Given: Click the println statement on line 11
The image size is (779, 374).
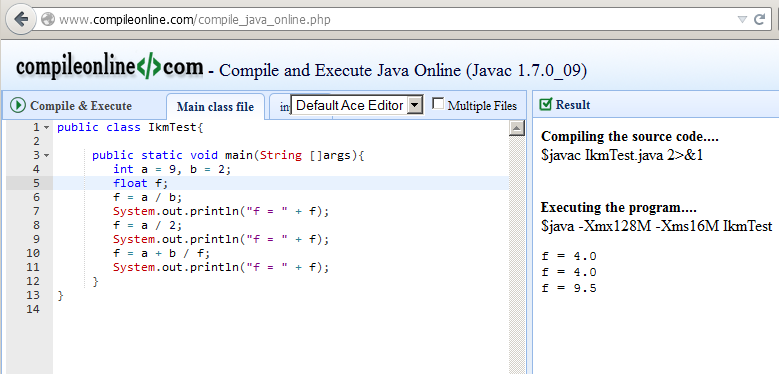Looking at the screenshot, I should 221,267.
